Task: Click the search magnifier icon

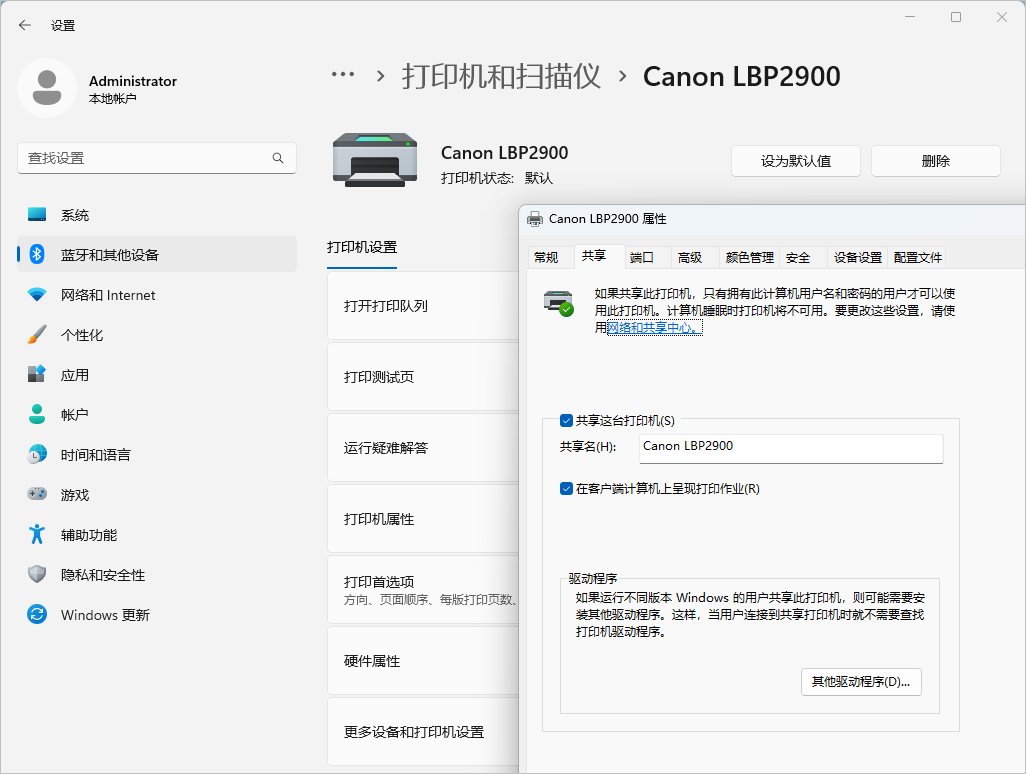Action: coord(278,158)
